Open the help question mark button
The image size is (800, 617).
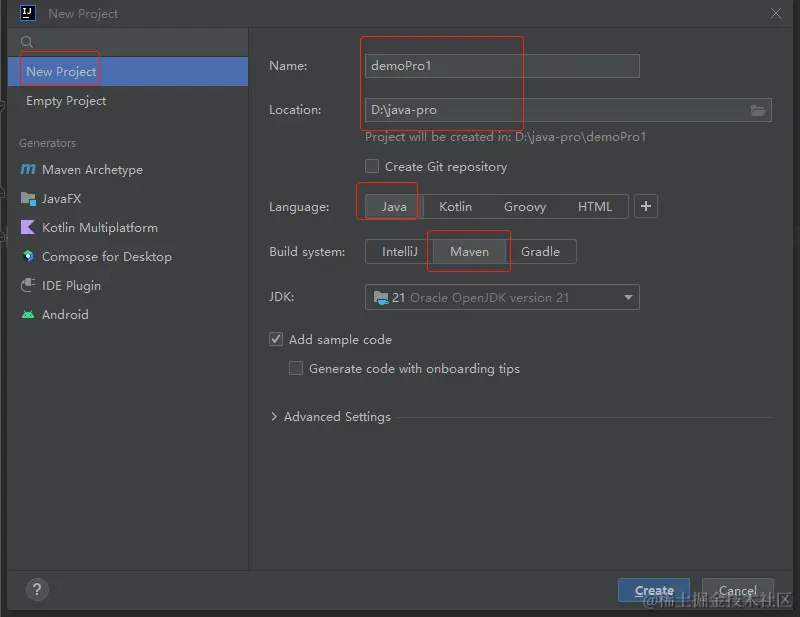37,590
